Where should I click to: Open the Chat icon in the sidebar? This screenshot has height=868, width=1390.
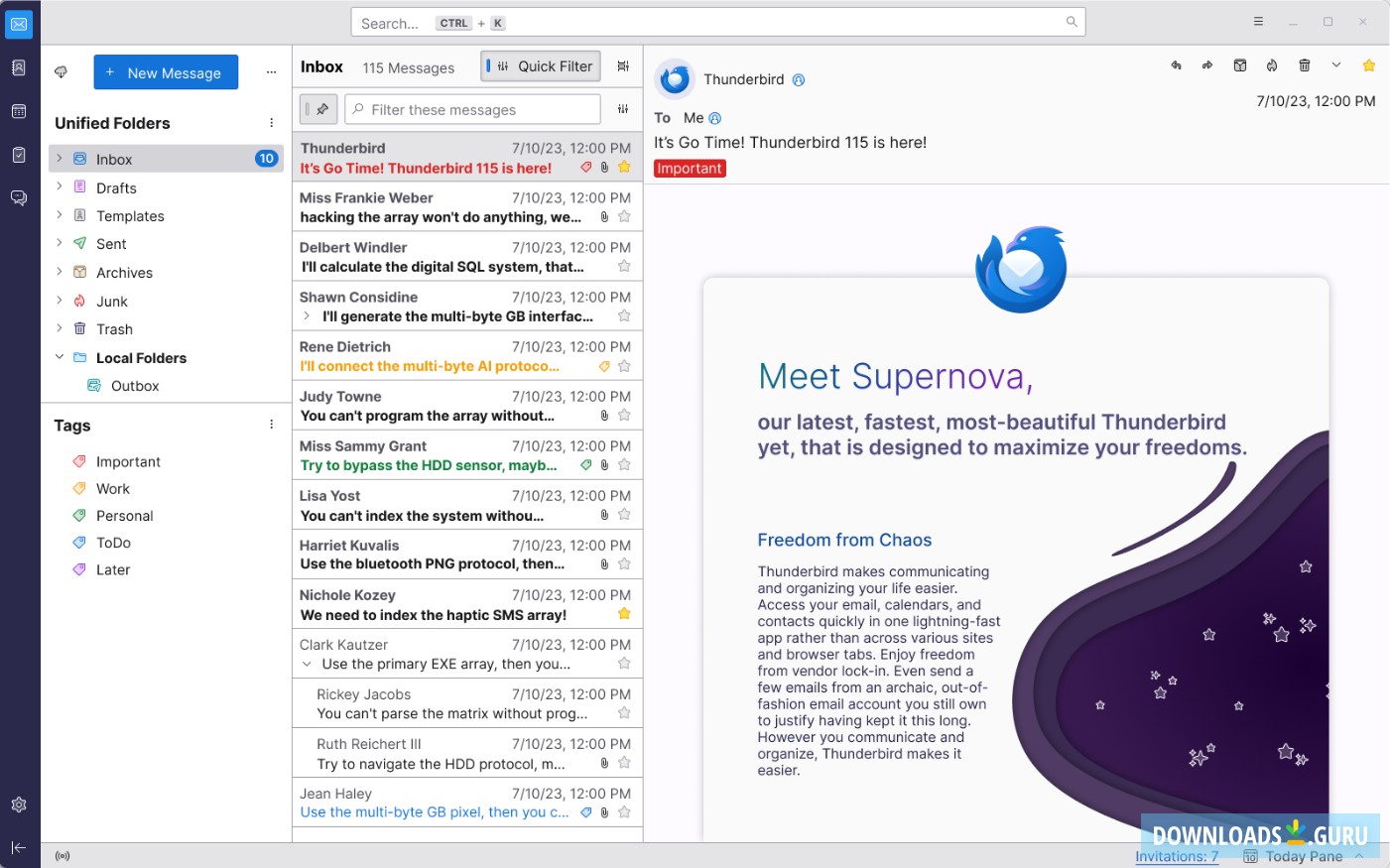[19, 197]
